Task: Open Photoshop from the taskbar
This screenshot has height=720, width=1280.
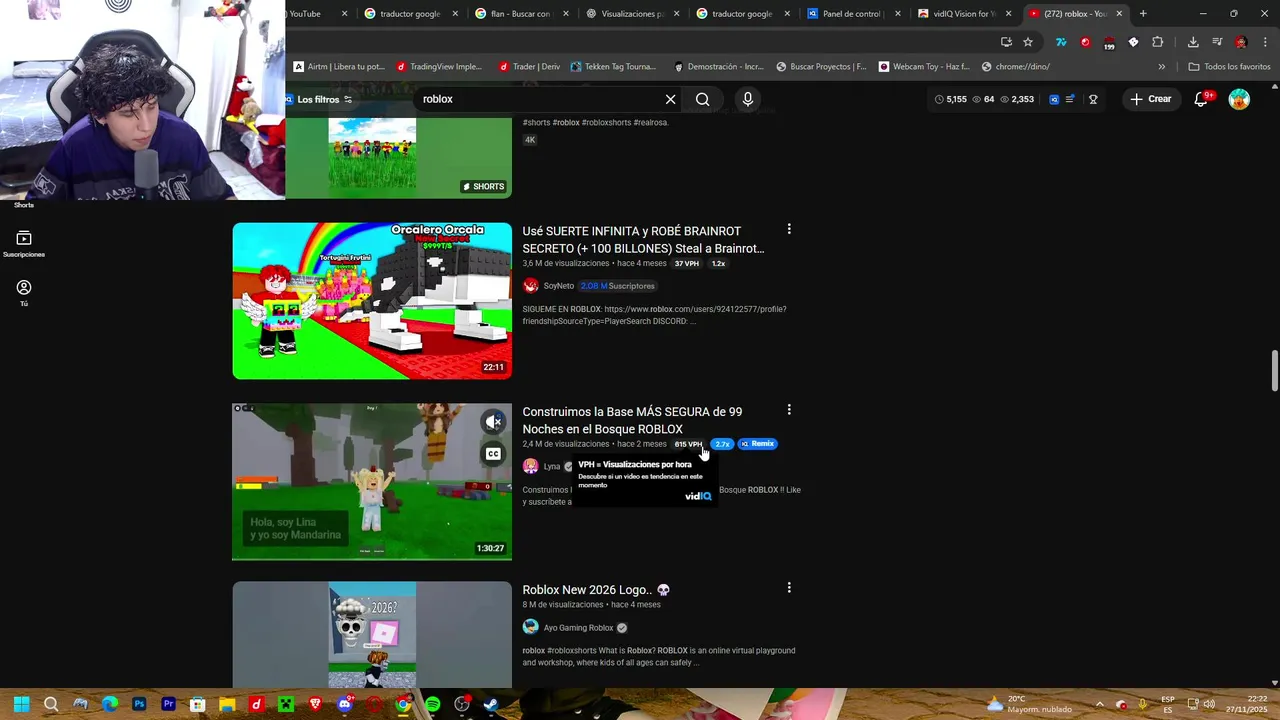Action: pos(139,704)
